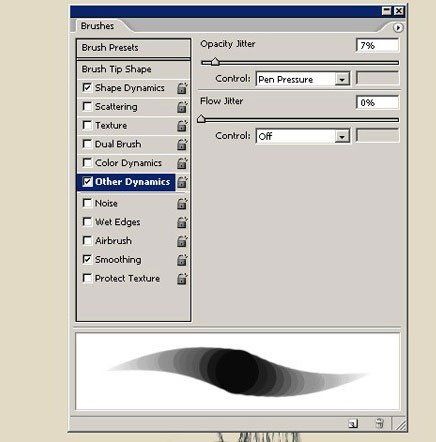Click the lock icon beside Texture

coord(182,126)
